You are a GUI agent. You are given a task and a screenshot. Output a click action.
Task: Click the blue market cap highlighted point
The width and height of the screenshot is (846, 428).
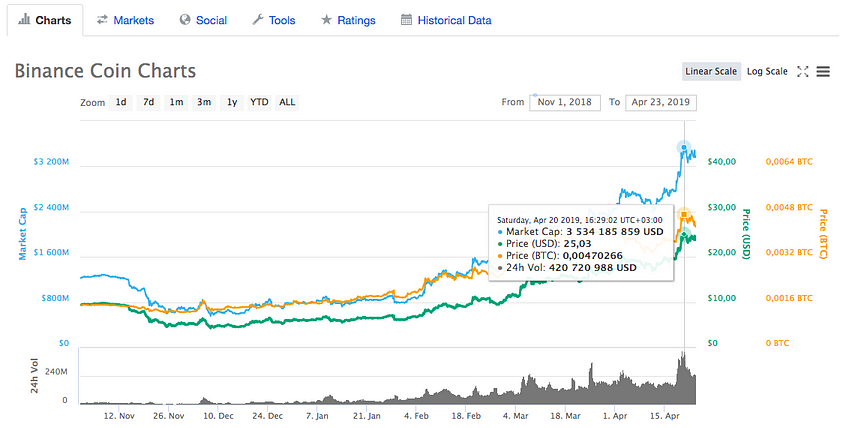tap(684, 147)
